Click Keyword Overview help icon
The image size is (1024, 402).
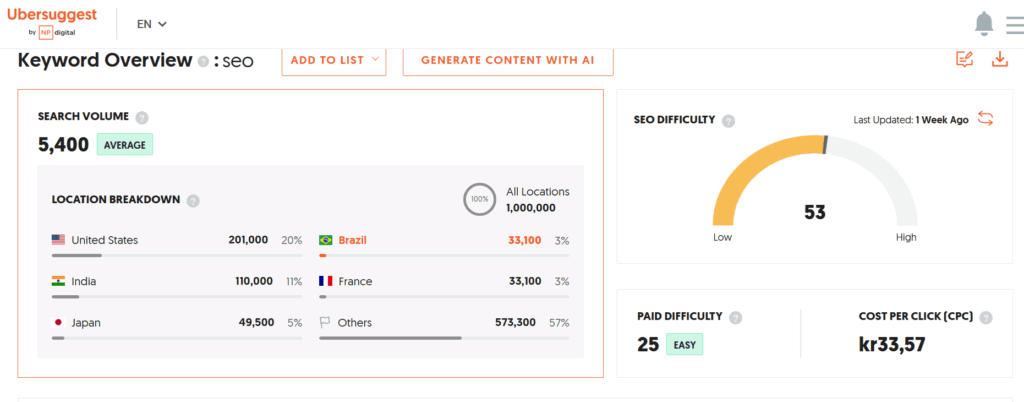tap(204, 61)
